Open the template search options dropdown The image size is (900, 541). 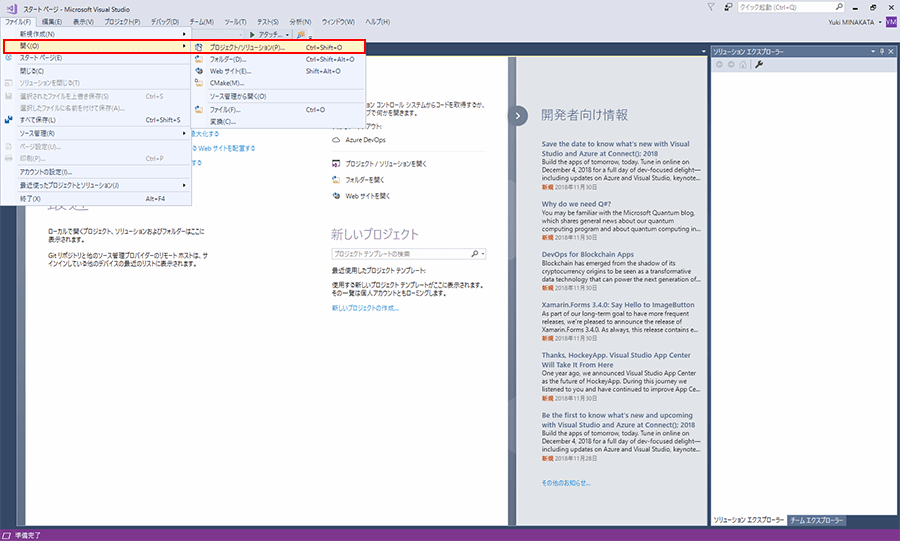point(483,254)
